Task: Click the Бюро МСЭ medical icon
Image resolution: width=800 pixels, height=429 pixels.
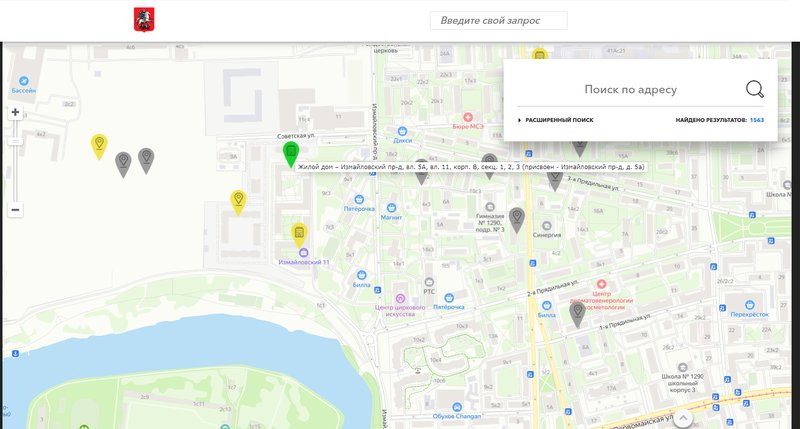Action: point(467,117)
